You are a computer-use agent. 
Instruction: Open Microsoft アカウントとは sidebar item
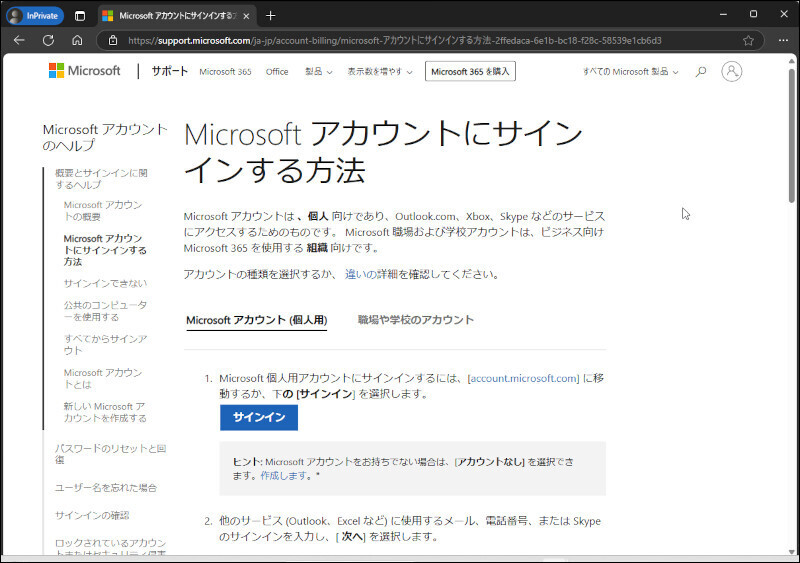103,379
